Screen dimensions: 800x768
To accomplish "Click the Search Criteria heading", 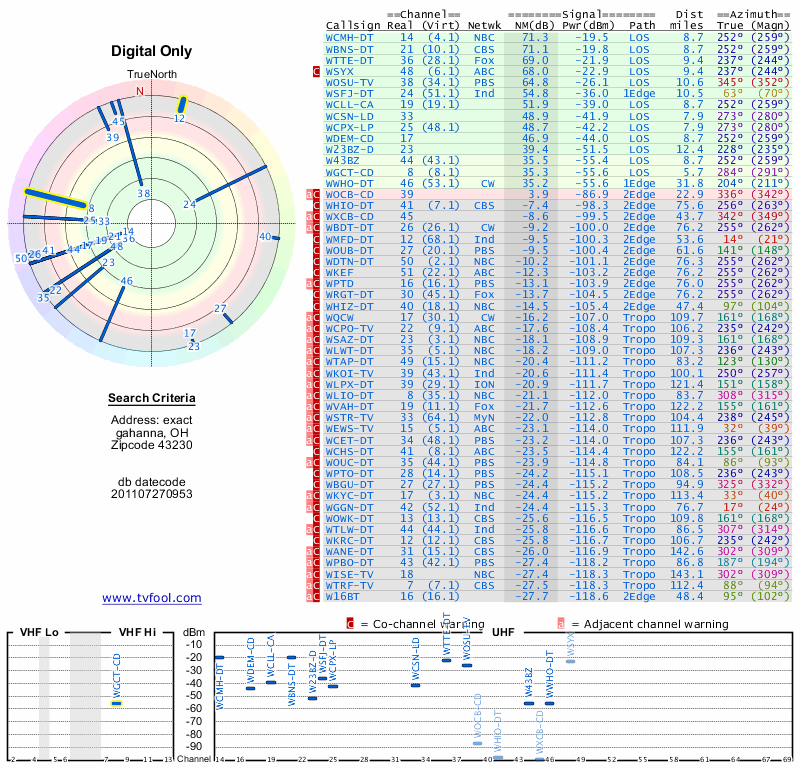I will 152,399.
